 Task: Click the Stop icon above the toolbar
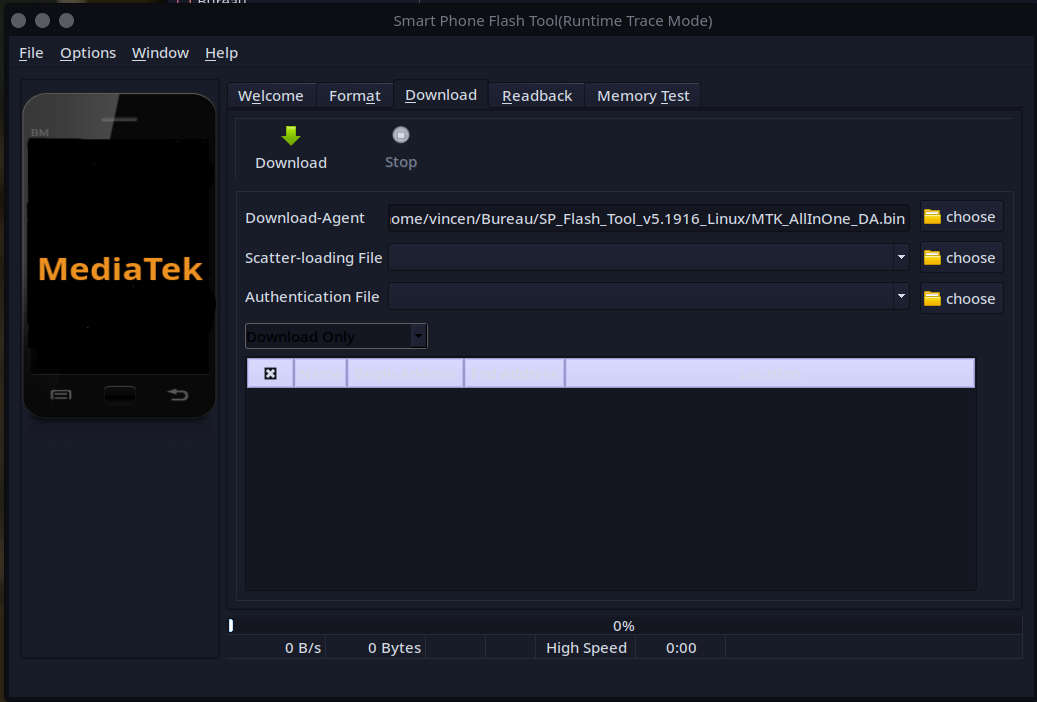pos(400,134)
